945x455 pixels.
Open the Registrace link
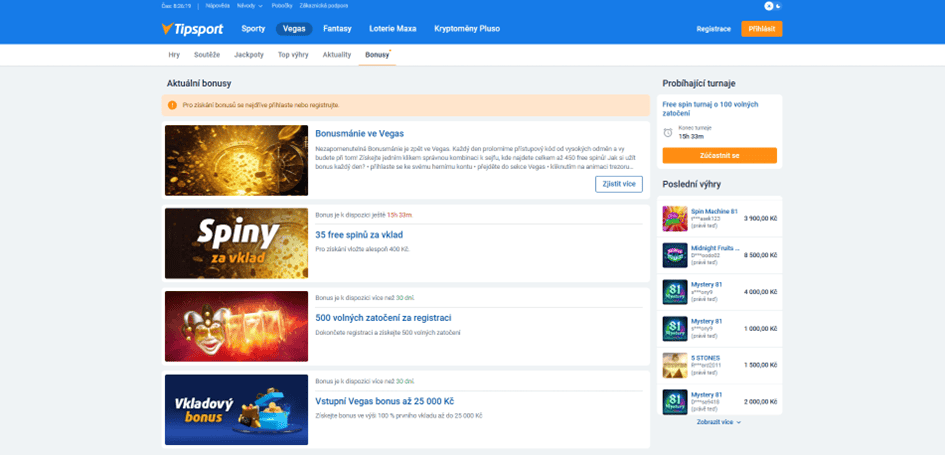(x=714, y=29)
